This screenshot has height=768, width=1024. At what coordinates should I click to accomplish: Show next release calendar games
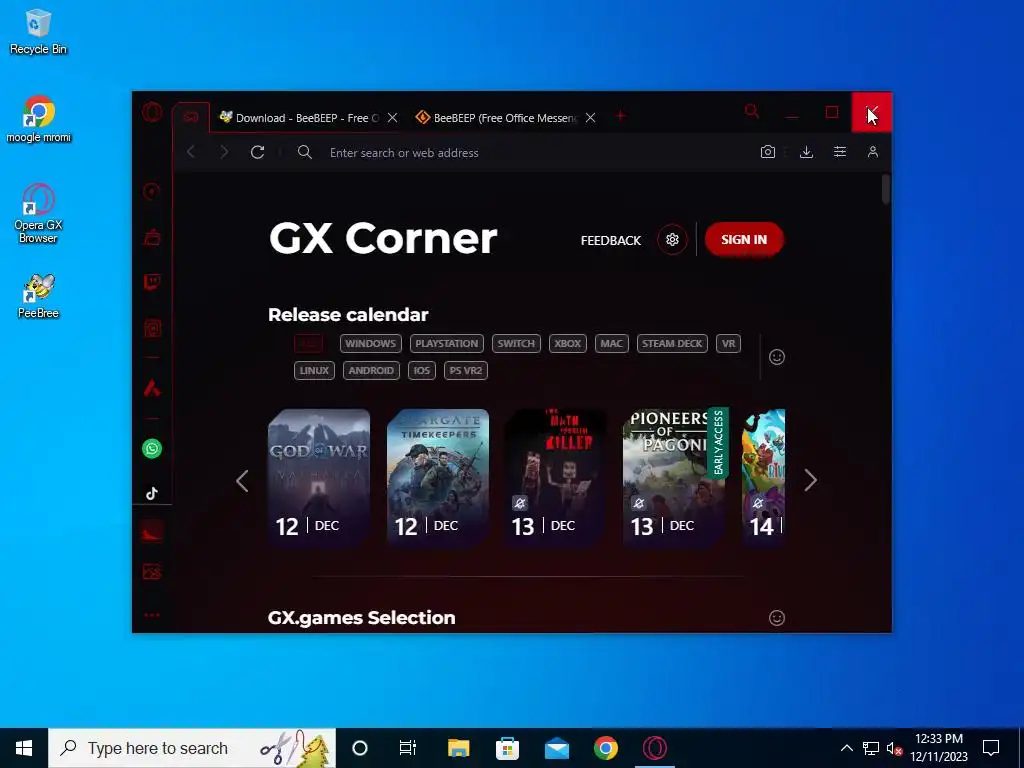[x=810, y=481]
